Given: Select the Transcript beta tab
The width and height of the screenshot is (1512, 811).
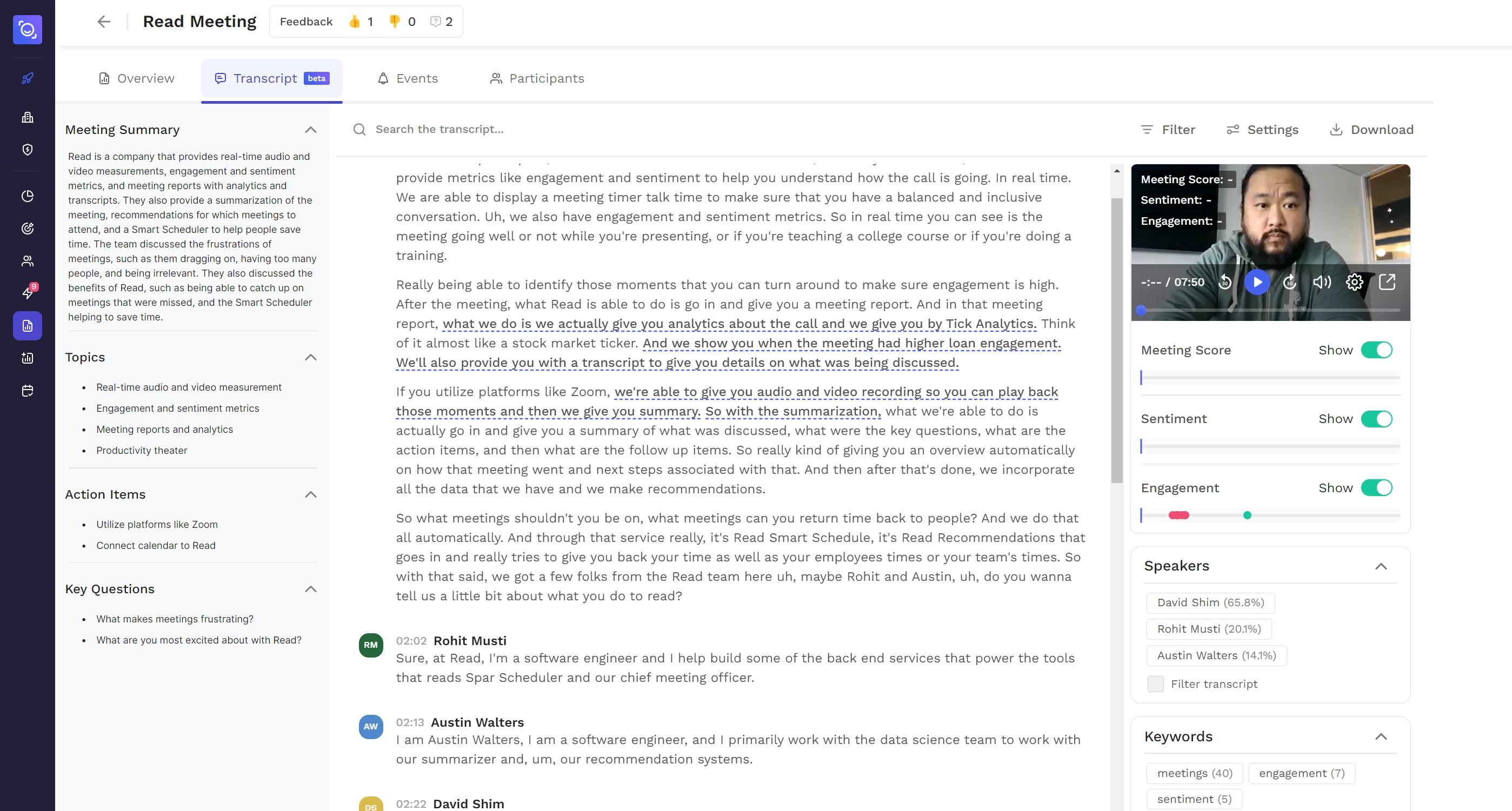Looking at the screenshot, I should pyautogui.click(x=272, y=79).
